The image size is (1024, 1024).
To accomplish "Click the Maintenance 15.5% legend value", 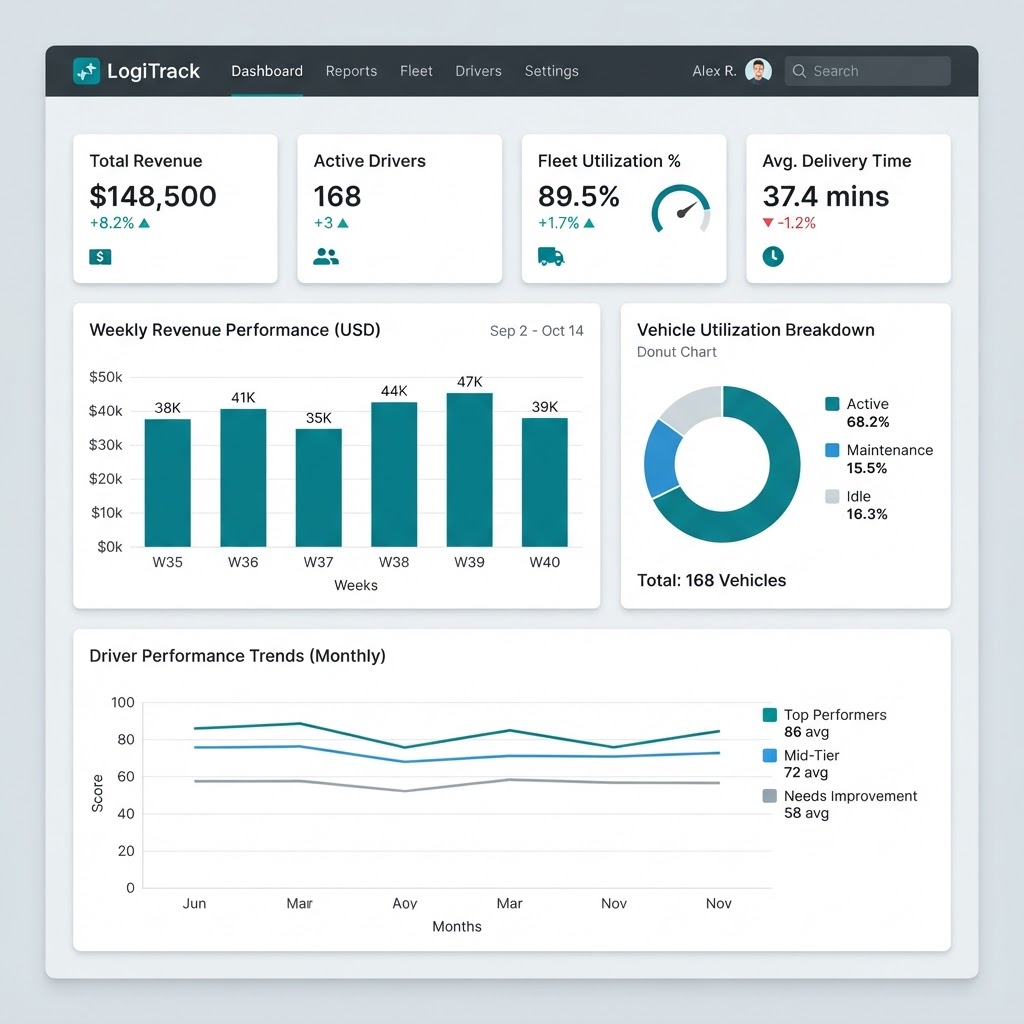I will coord(867,468).
